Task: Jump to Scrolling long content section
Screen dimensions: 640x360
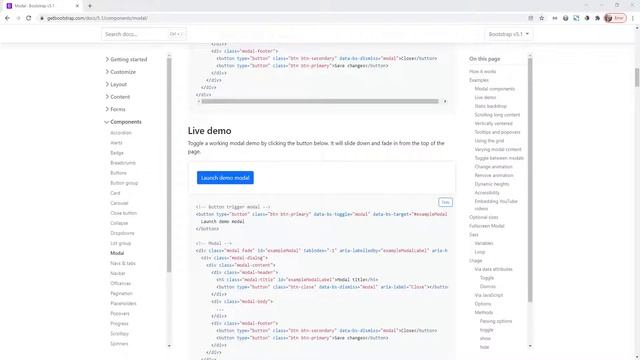Action: click(497, 115)
